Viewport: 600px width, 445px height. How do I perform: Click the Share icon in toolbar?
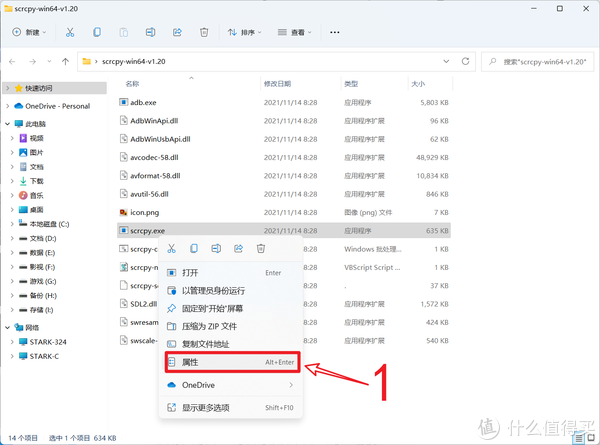(x=177, y=33)
